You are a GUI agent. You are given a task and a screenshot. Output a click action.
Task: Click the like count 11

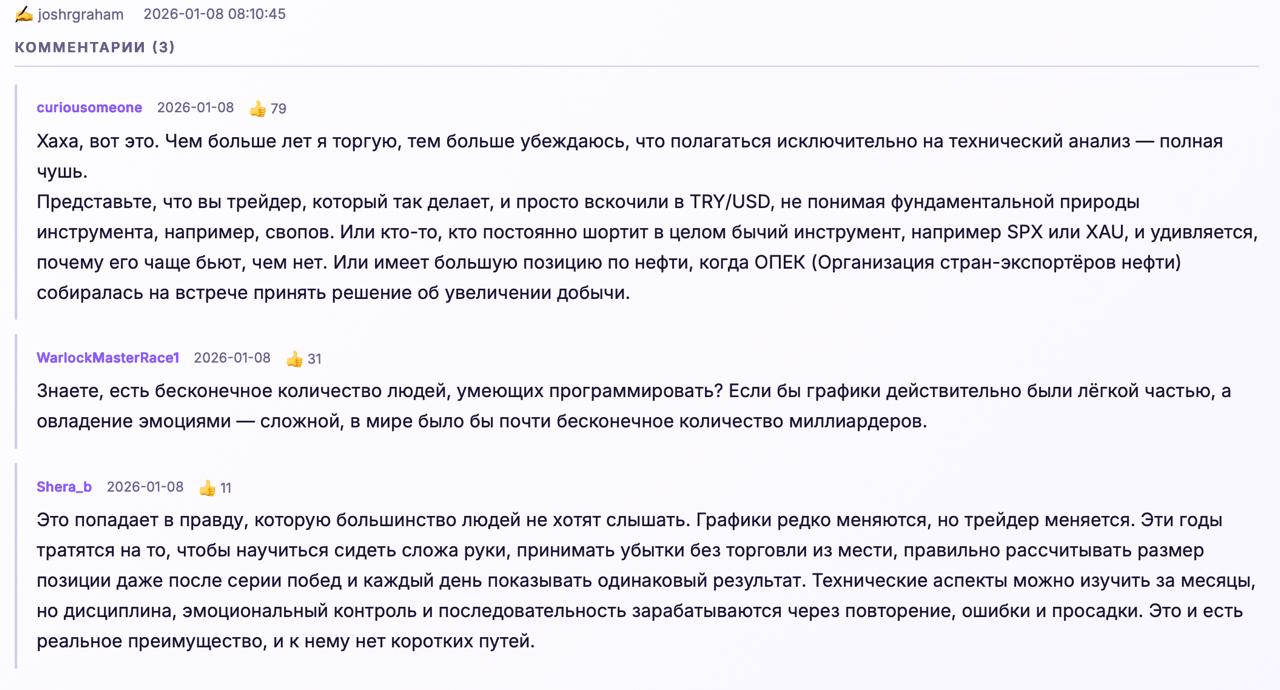tap(226, 487)
